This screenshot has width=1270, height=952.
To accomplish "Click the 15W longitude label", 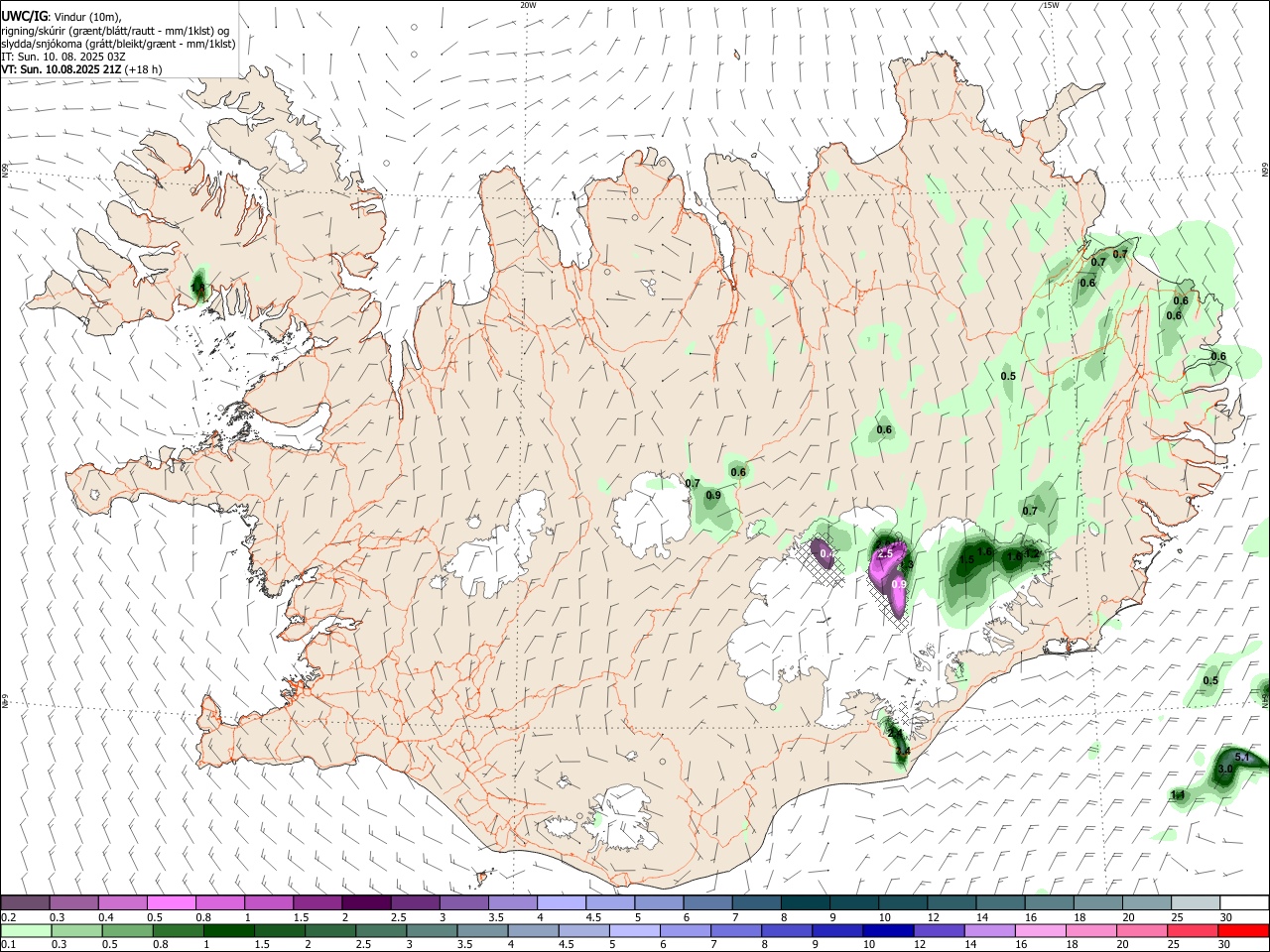I will click(x=1050, y=5).
